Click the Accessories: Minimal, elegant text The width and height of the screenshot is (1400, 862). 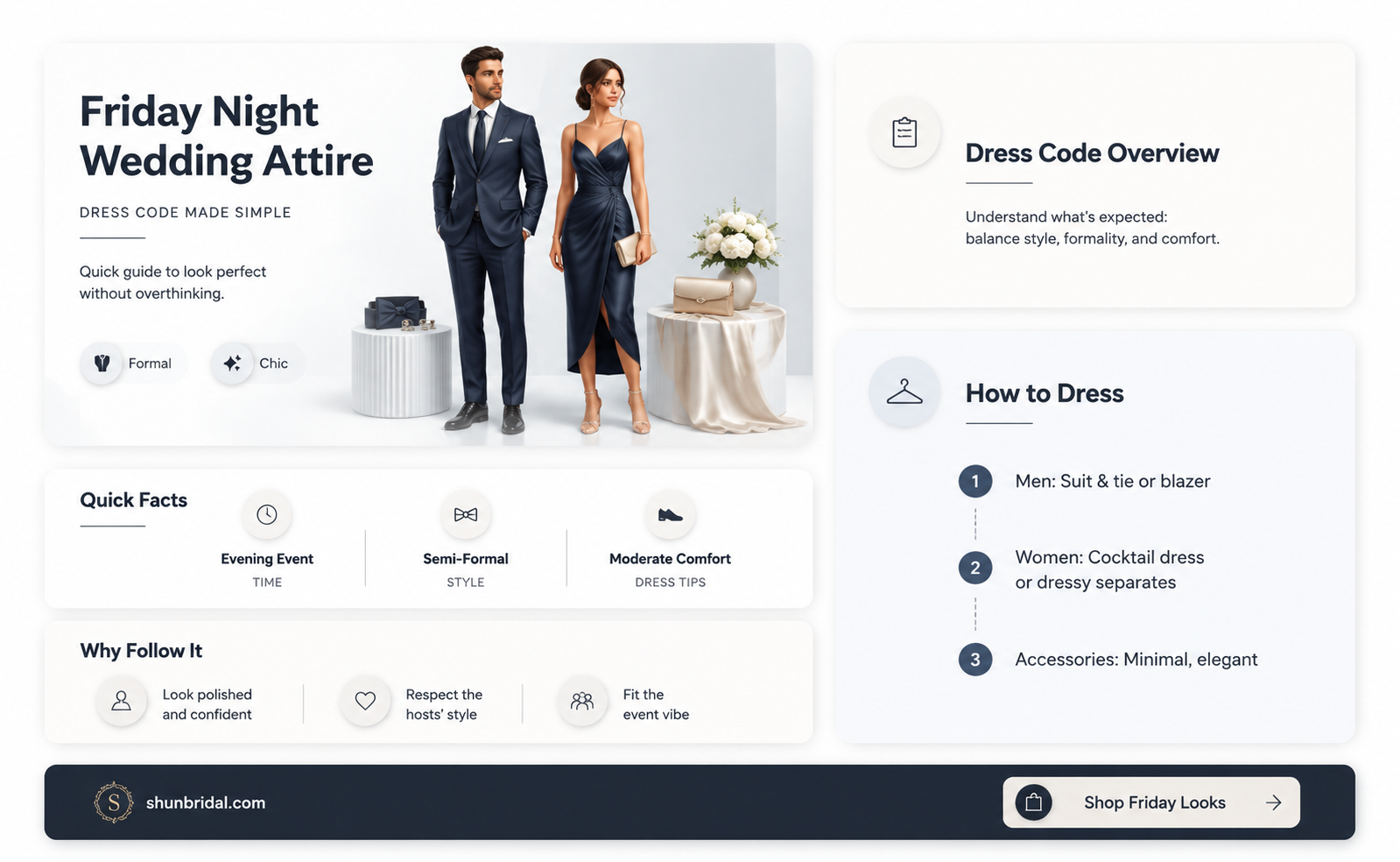point(1136,660)
